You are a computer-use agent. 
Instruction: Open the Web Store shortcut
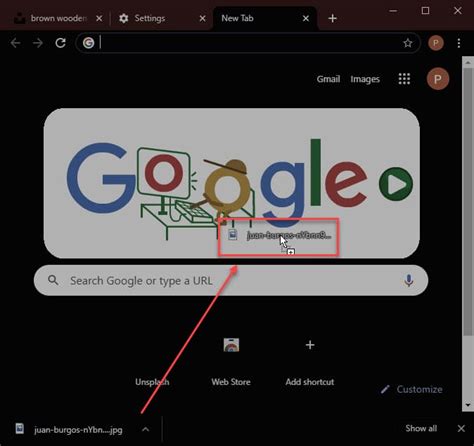coord(231,362)
